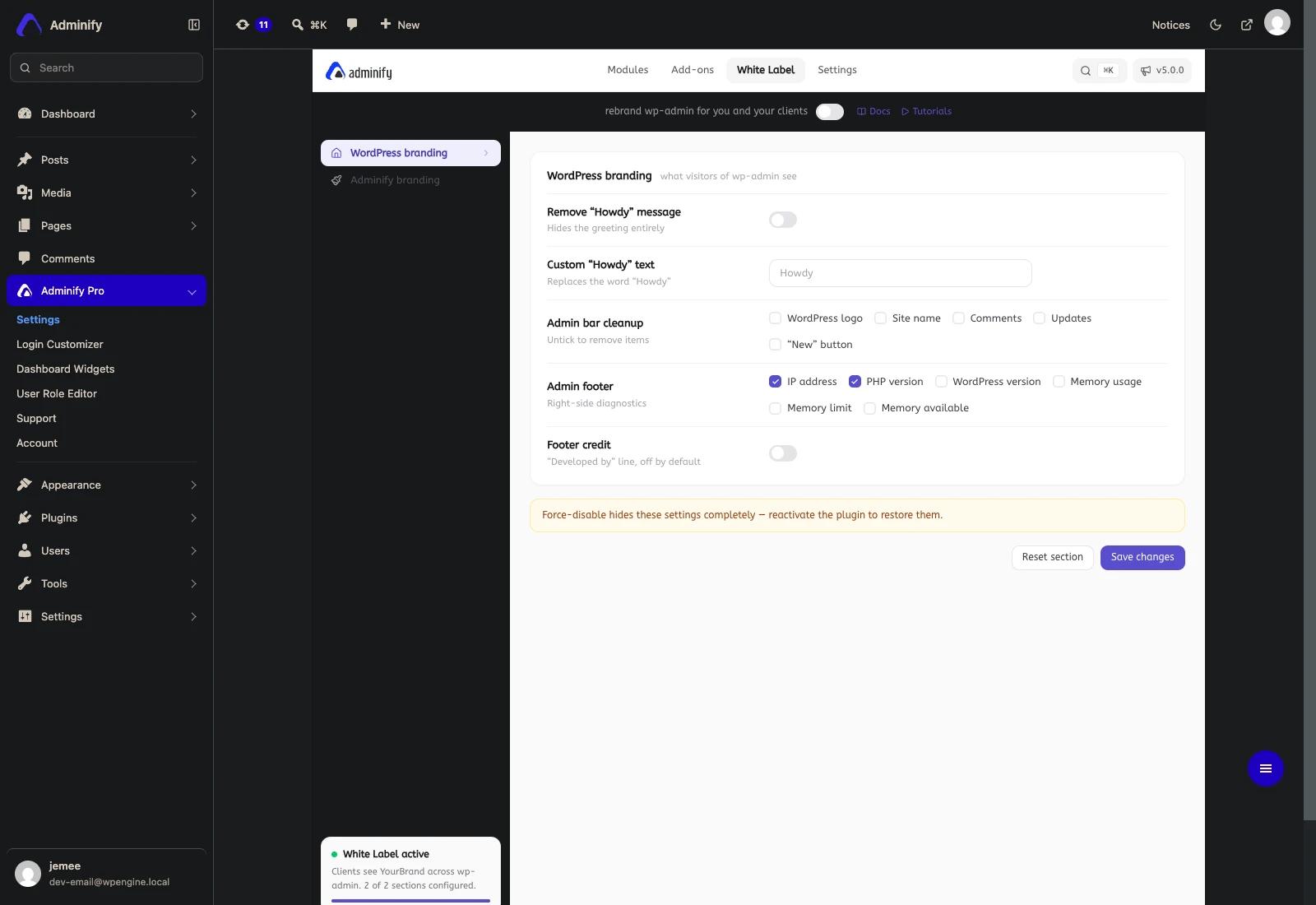Switch to the Add-ons tab
This screenshot has height=905, width=1316.
[693, 70]
